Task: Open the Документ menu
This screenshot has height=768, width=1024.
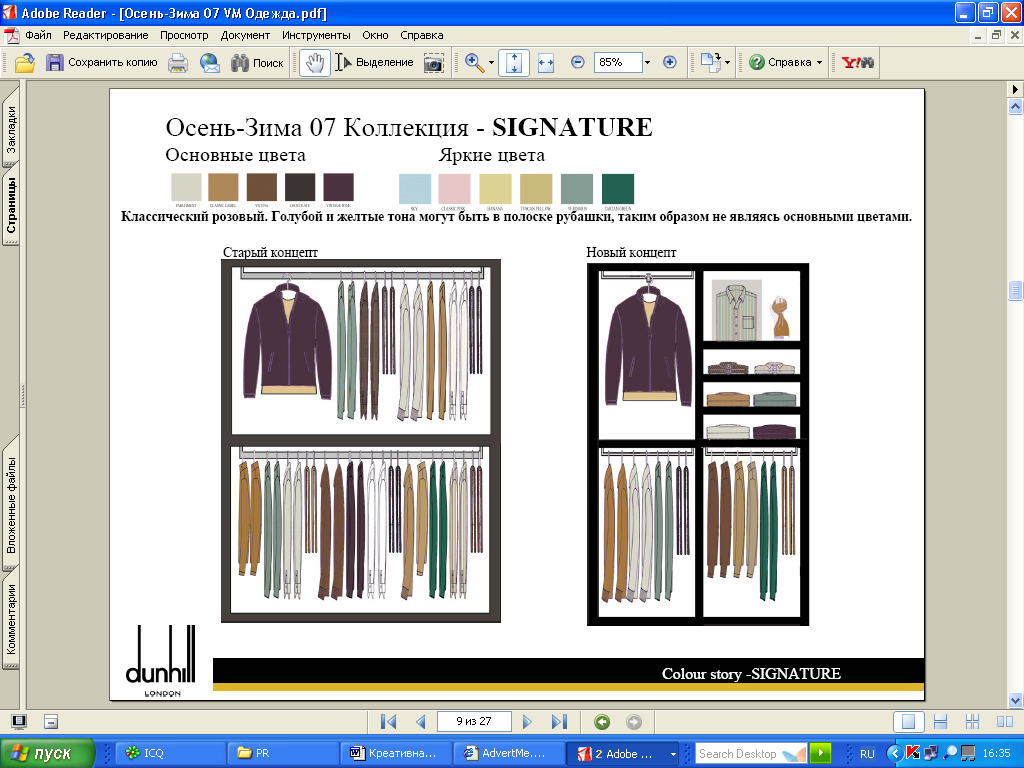Action: coord(245,35)
